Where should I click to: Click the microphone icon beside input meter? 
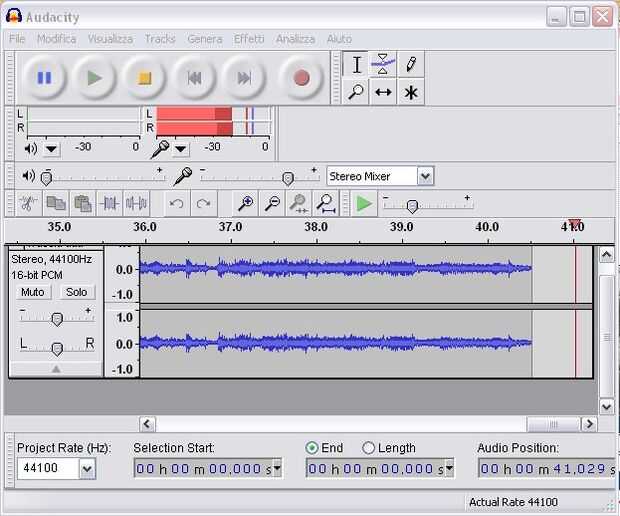pos(160,149)
